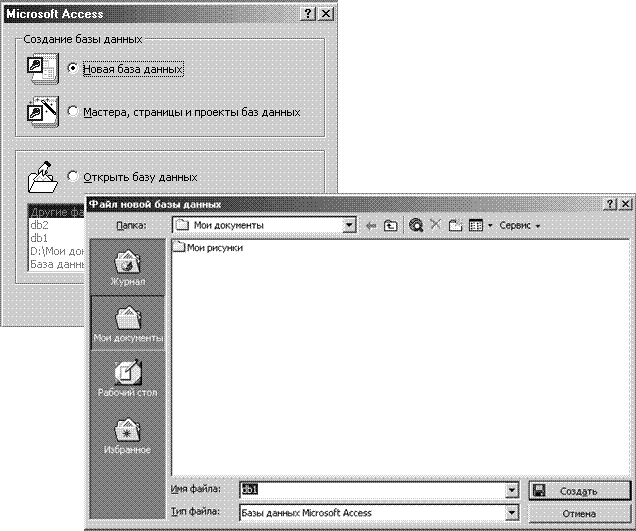Image resolution: width=636 pixels, height=531 pixels.
Task: Select 'Другие файлы' entry in list
Action: coord(56,212)
